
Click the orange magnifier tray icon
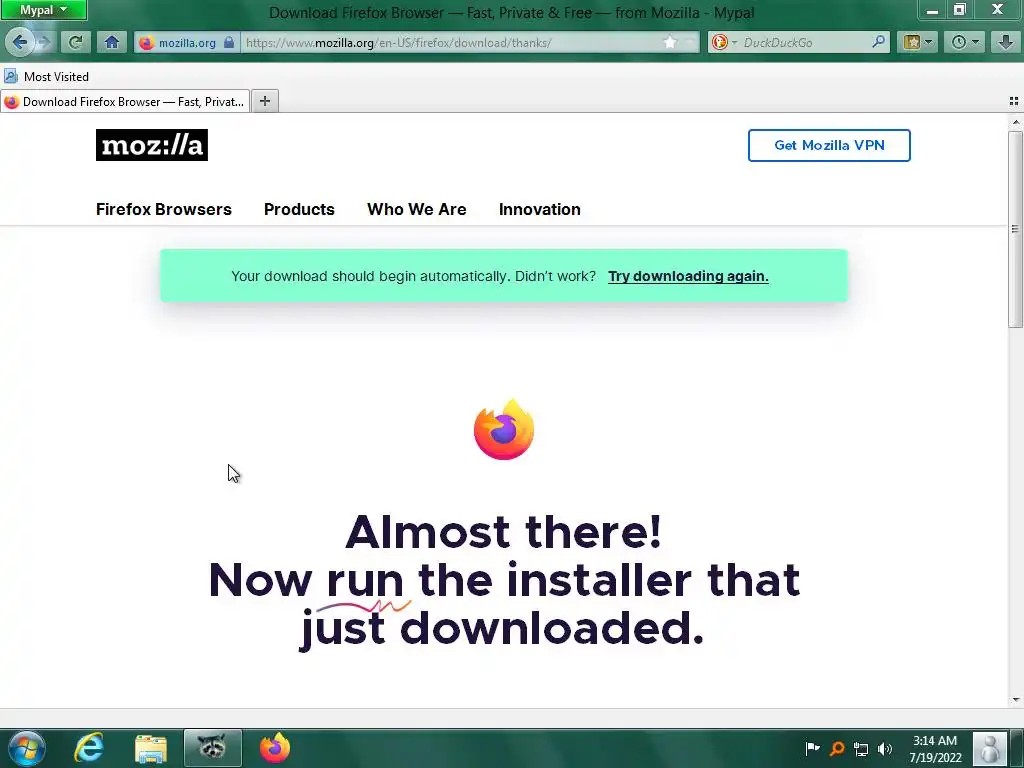[837, 748]
